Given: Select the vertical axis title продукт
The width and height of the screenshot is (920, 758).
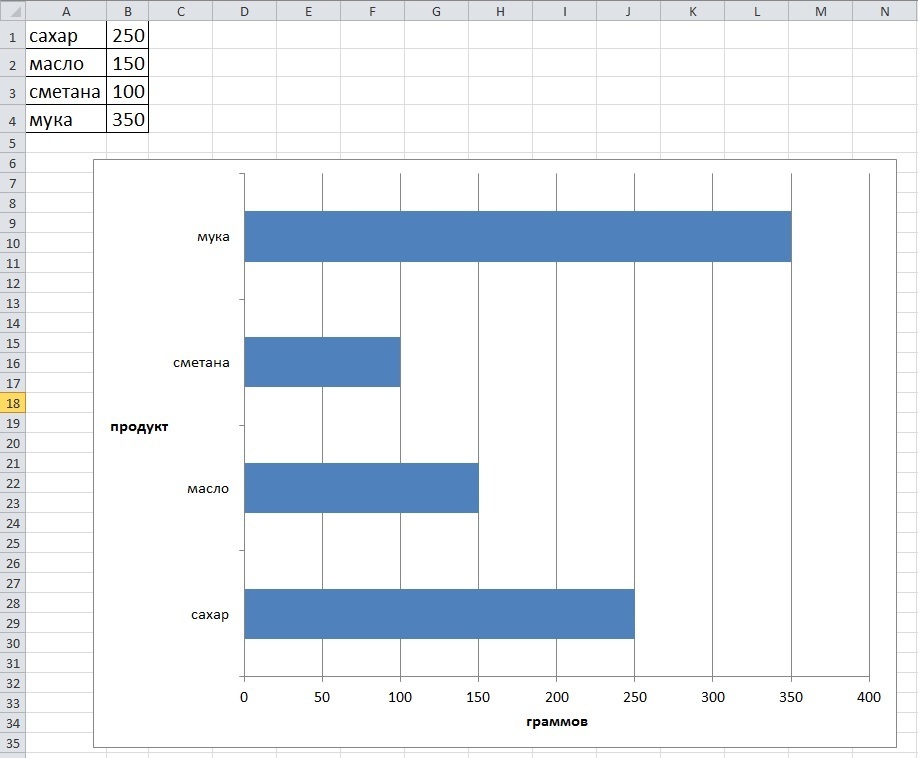Looking at the screenshot, I should coord(139,427).
